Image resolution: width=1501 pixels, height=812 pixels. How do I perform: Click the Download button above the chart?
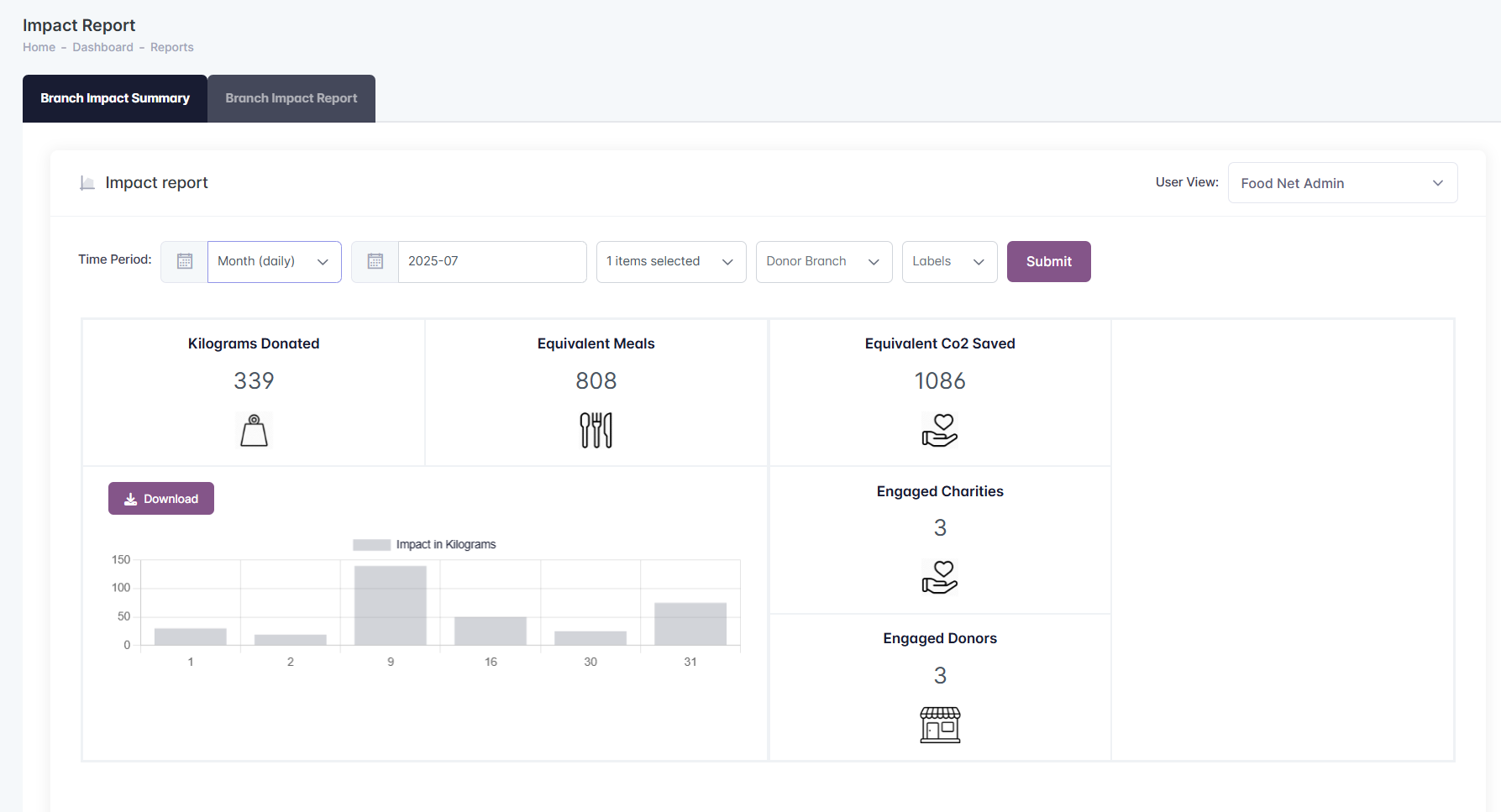161,499
